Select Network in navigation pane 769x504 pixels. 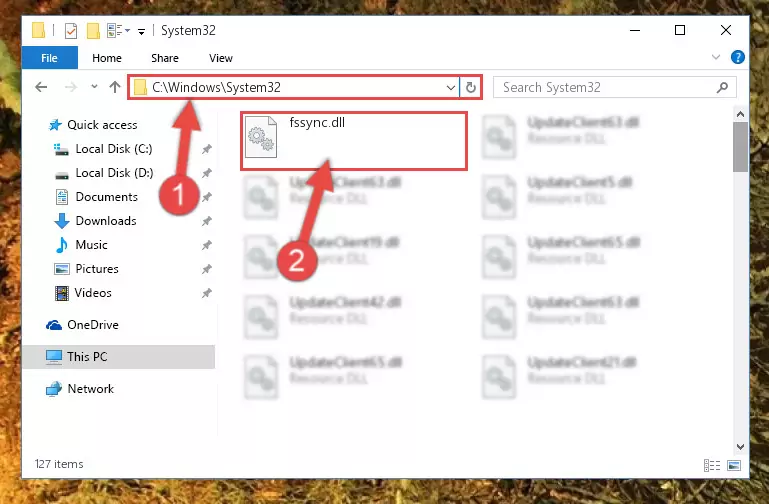click(90, 389)
